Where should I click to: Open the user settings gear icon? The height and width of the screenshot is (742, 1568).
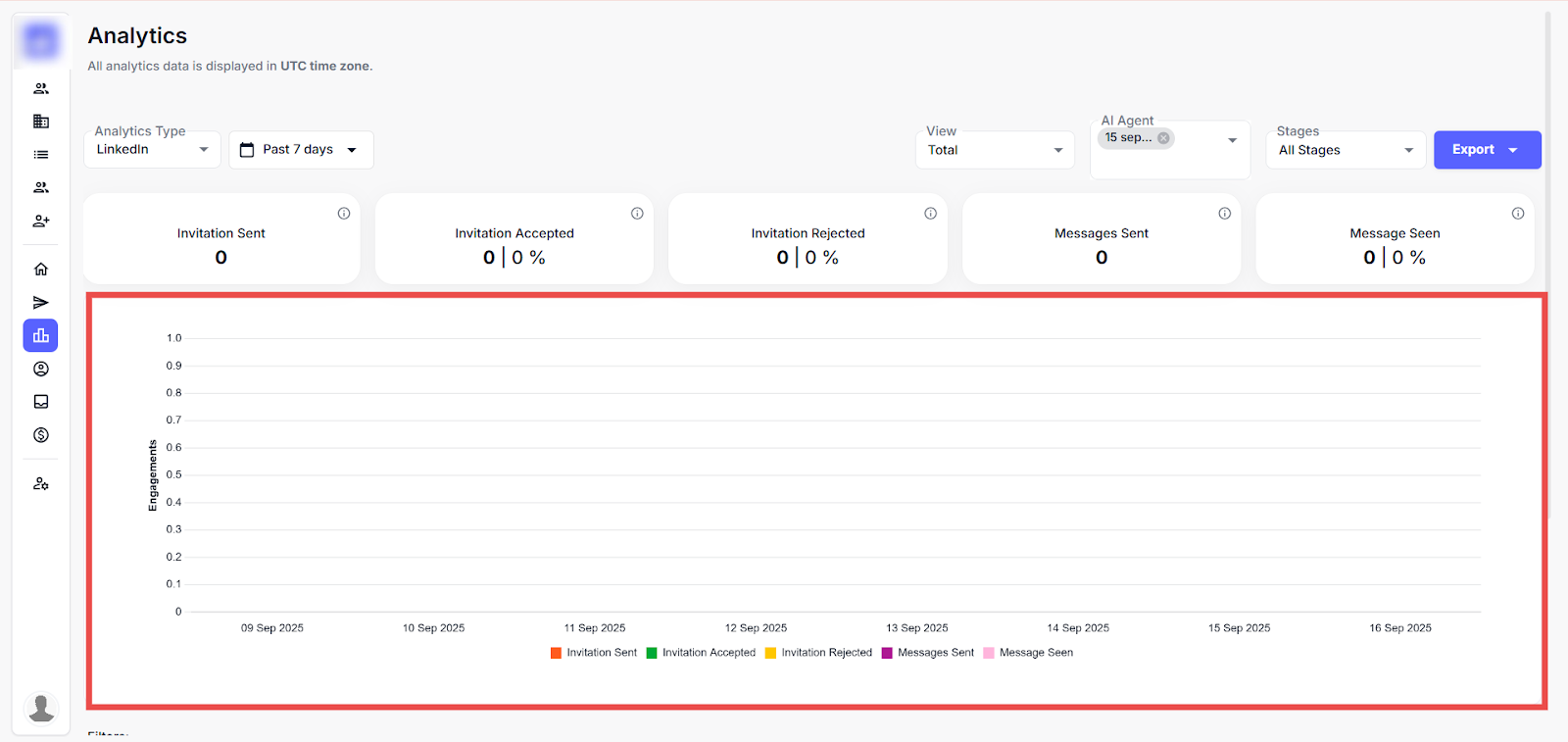[41, 484]
